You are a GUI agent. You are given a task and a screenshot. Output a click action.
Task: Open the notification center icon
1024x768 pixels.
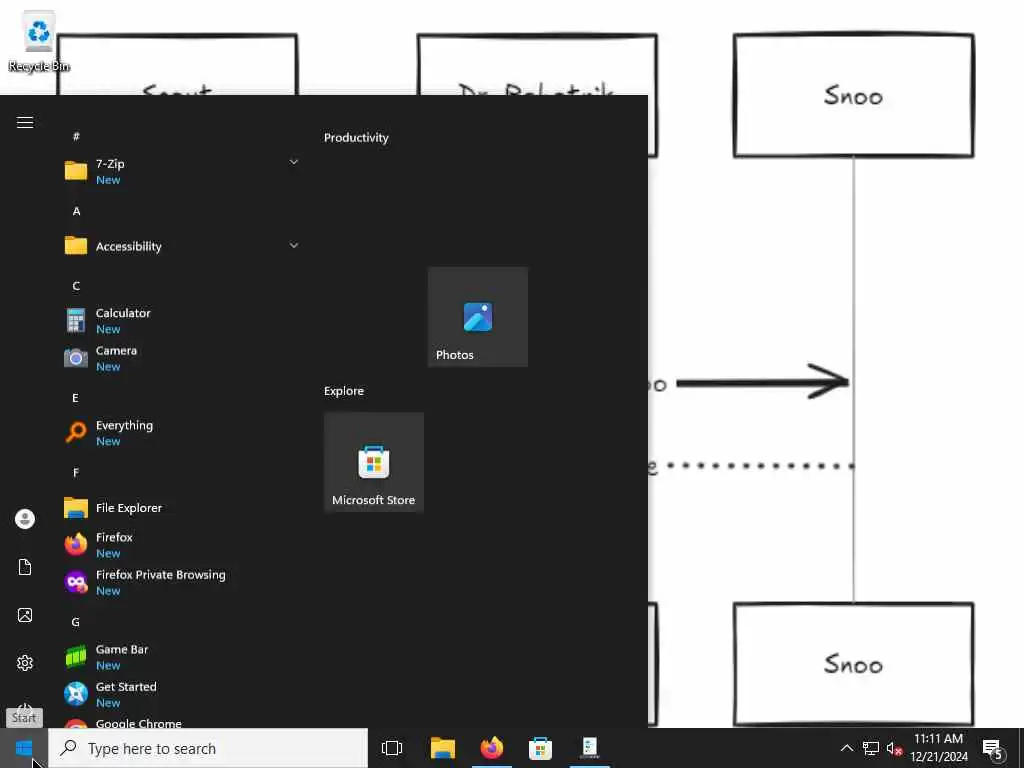click(993, 748)
